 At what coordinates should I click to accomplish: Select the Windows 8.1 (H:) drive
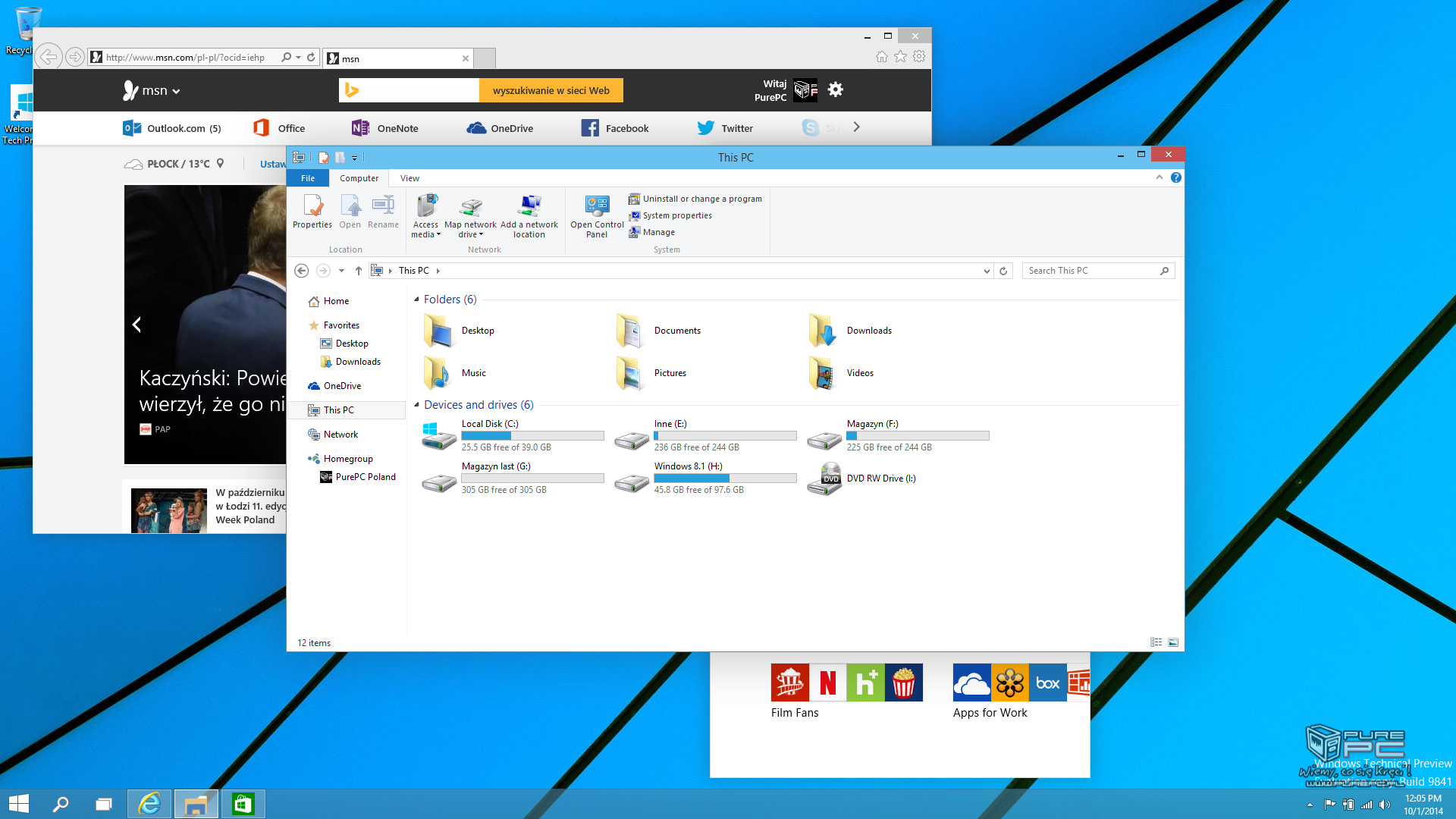pyautogui.click(x=706, y=478)
